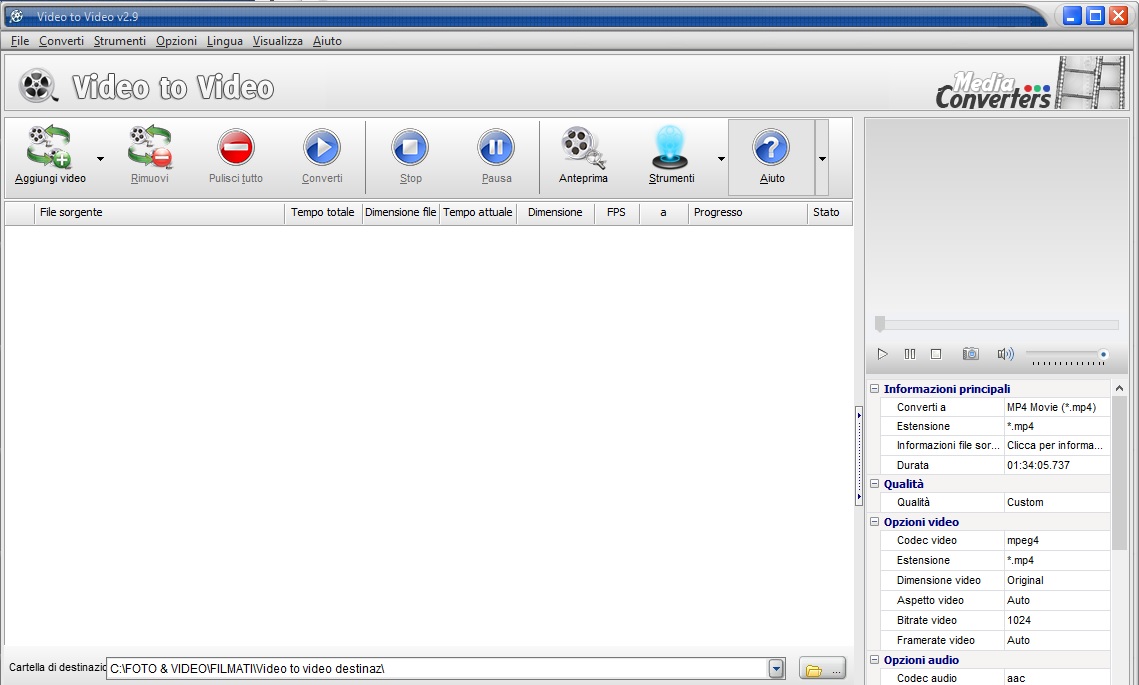The image size is (1139, 685).
Task: Click the Rimuovi toolbar icon
Action: point(150,148)
